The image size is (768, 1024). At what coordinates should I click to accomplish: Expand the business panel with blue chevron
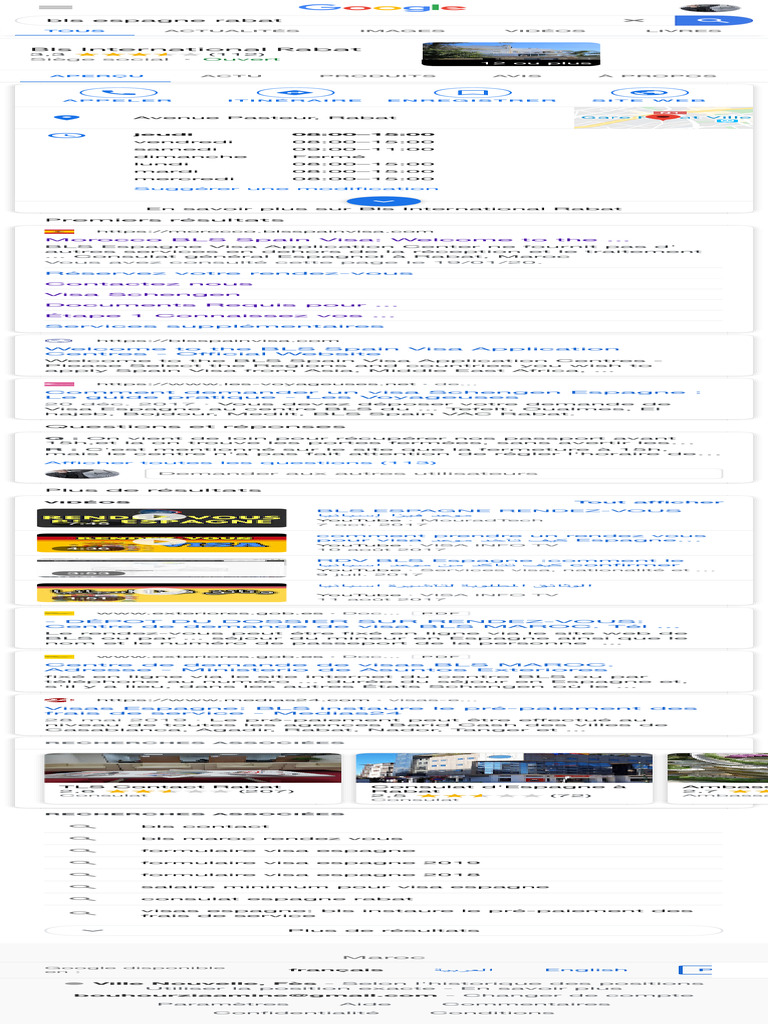(x=383, y=202)
